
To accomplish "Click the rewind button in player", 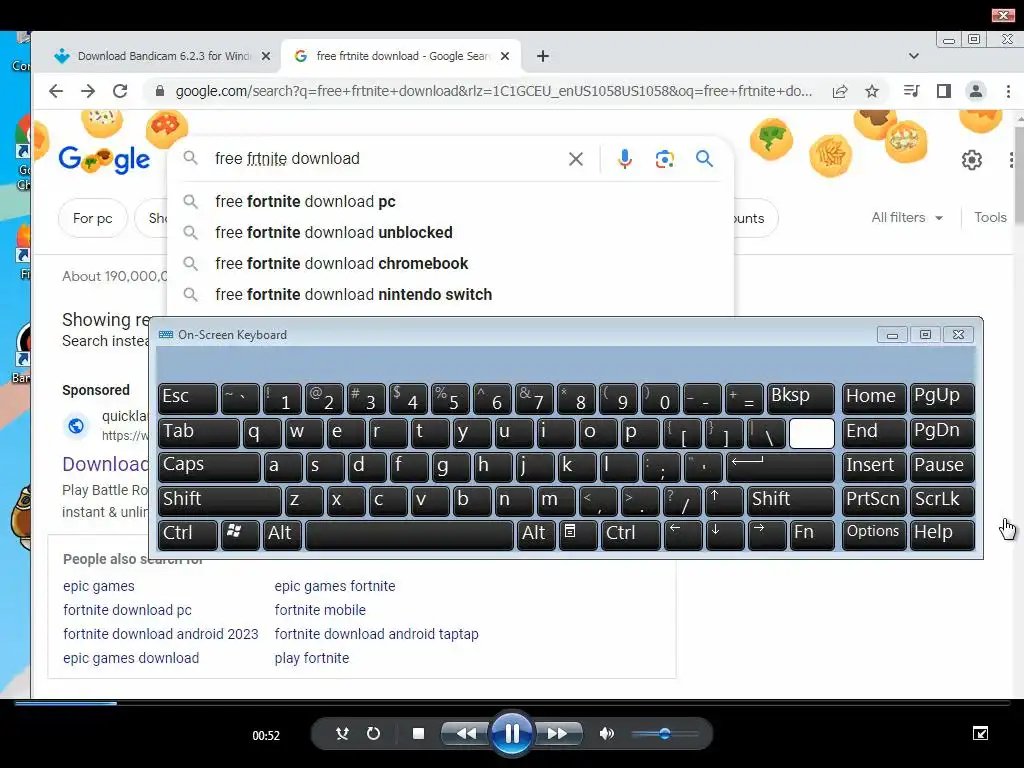I will coord(464,733).
